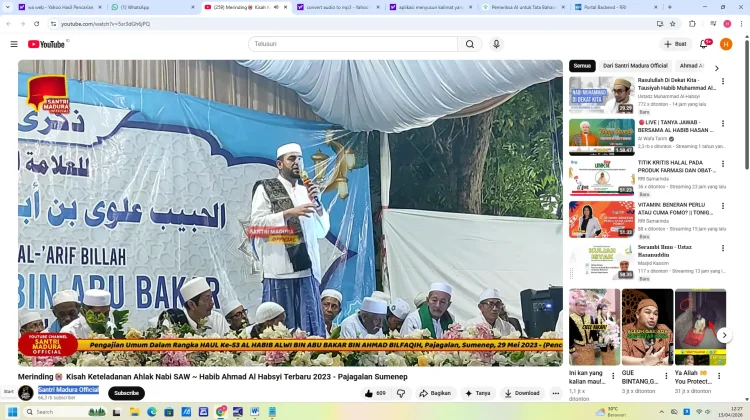Share the video via Bagikan
This screenshot has height=420, width=750.
point(435,393)
